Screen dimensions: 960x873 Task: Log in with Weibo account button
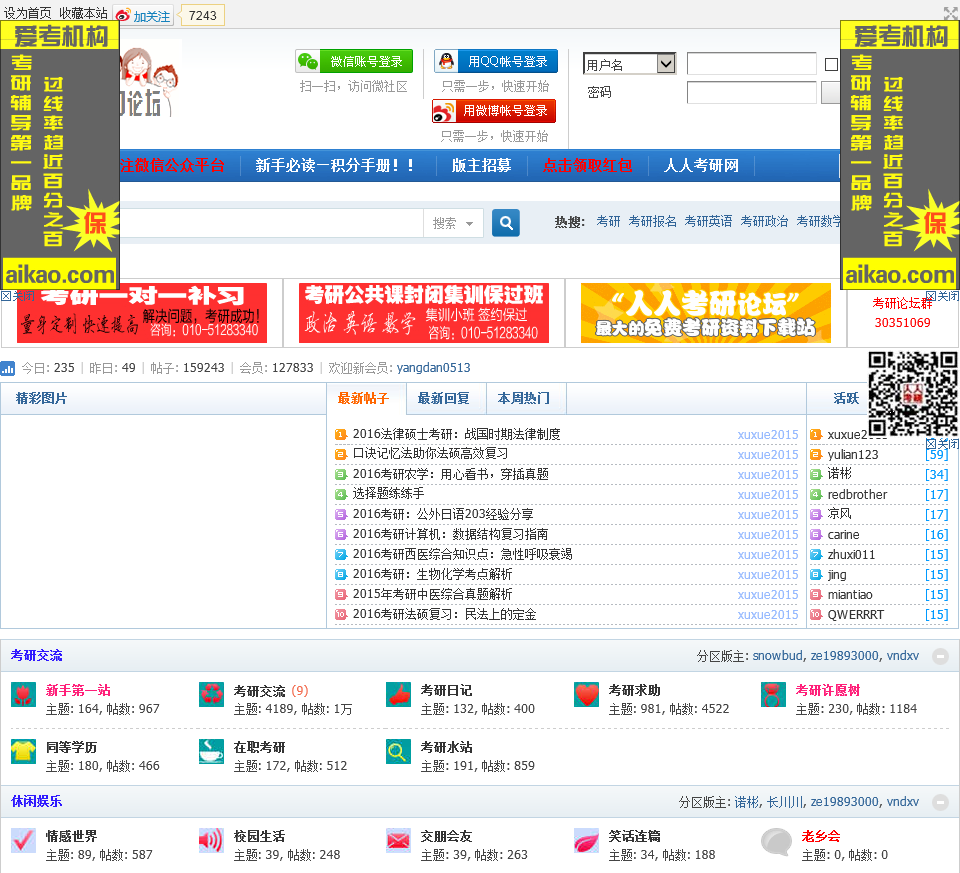coord(494,111)
